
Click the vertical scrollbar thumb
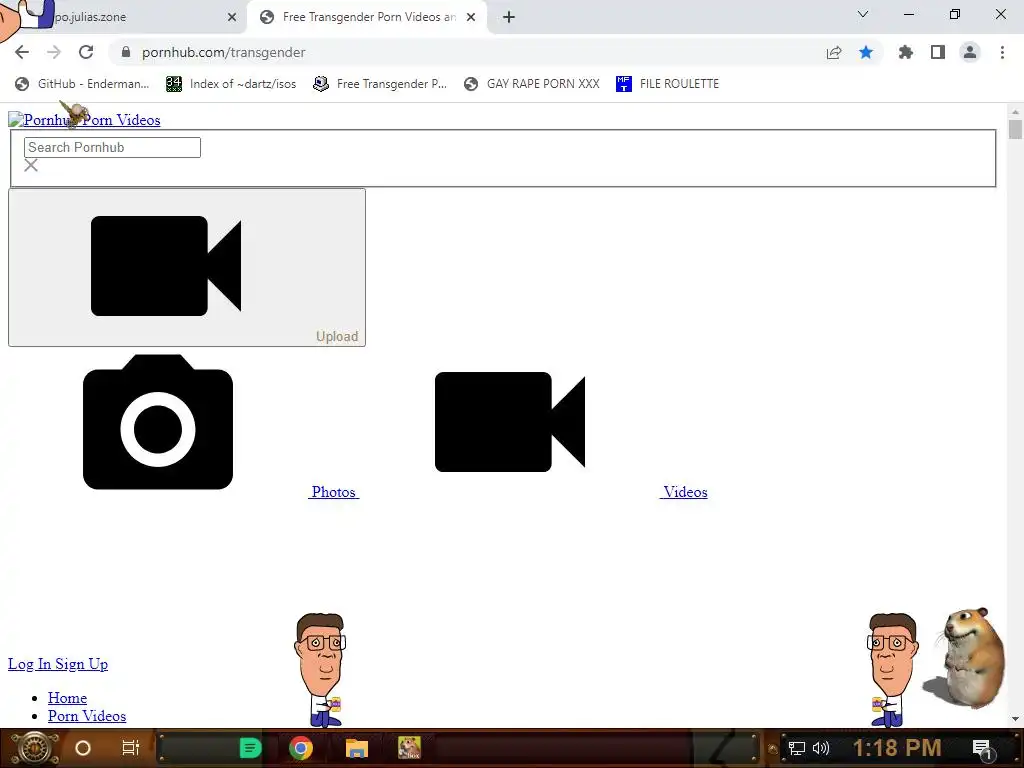coord(1015,129)
